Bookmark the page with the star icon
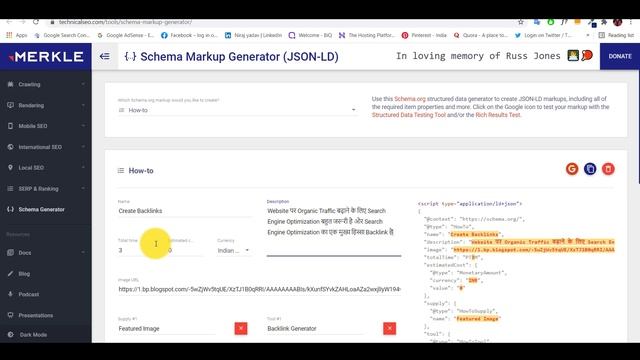The image size is (640, 360). click(x=520, y=22)
